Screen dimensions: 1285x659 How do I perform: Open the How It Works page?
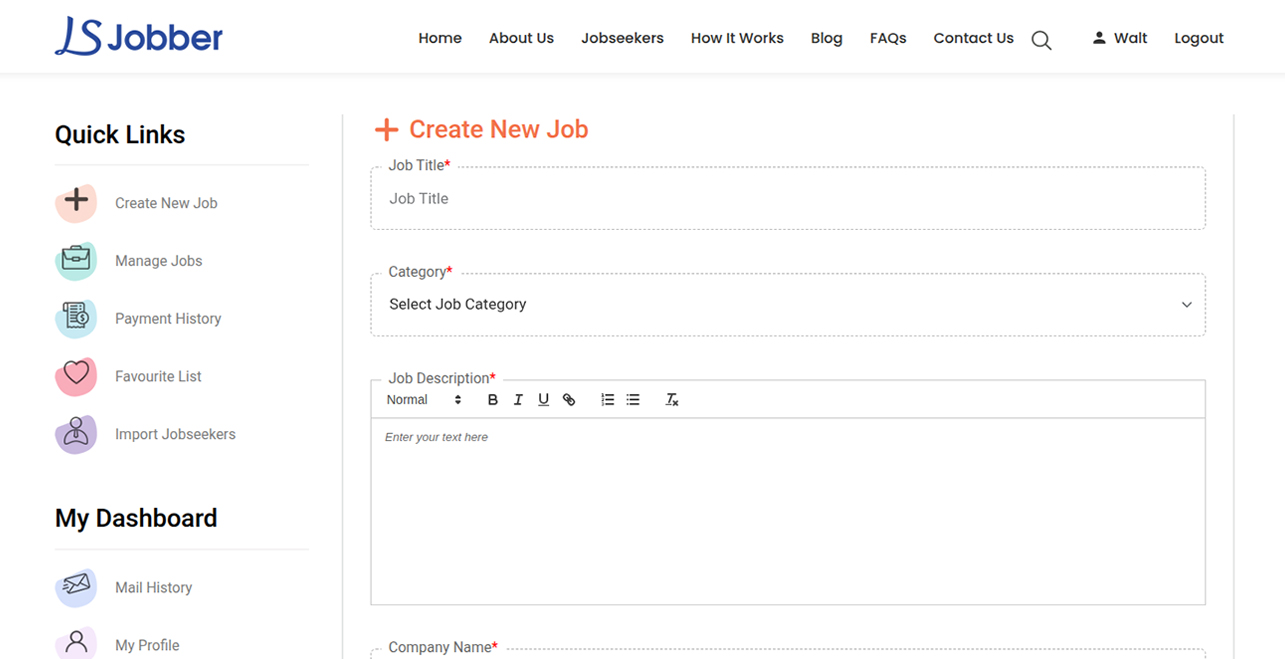pyautogui.click(x=737, y=37)
